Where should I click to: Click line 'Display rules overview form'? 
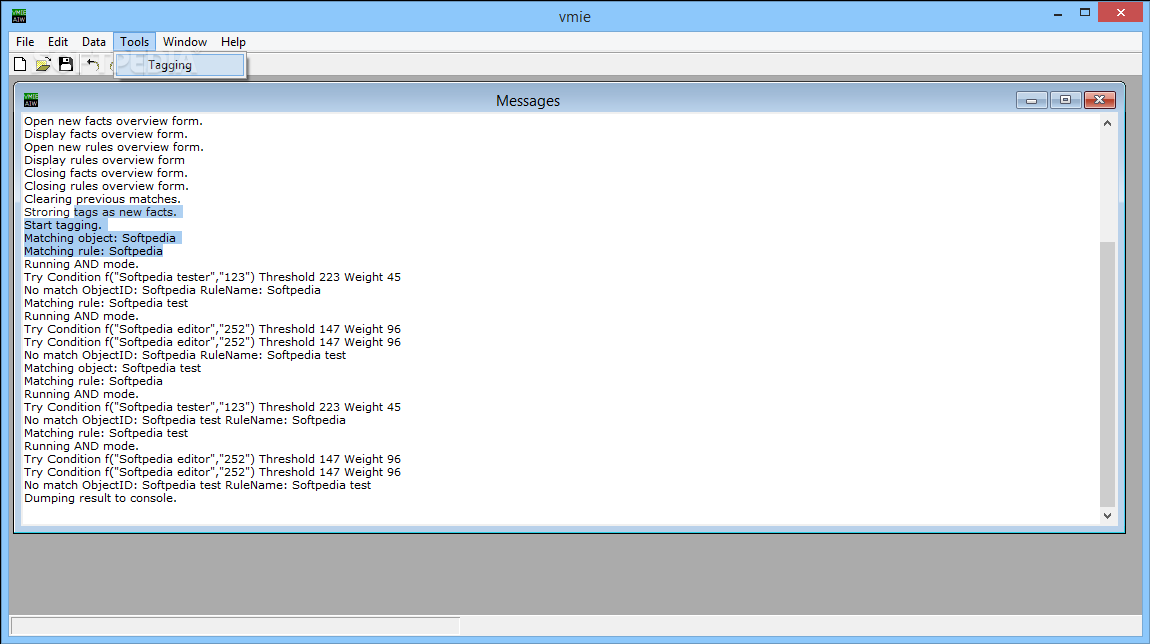click(104, 160)
